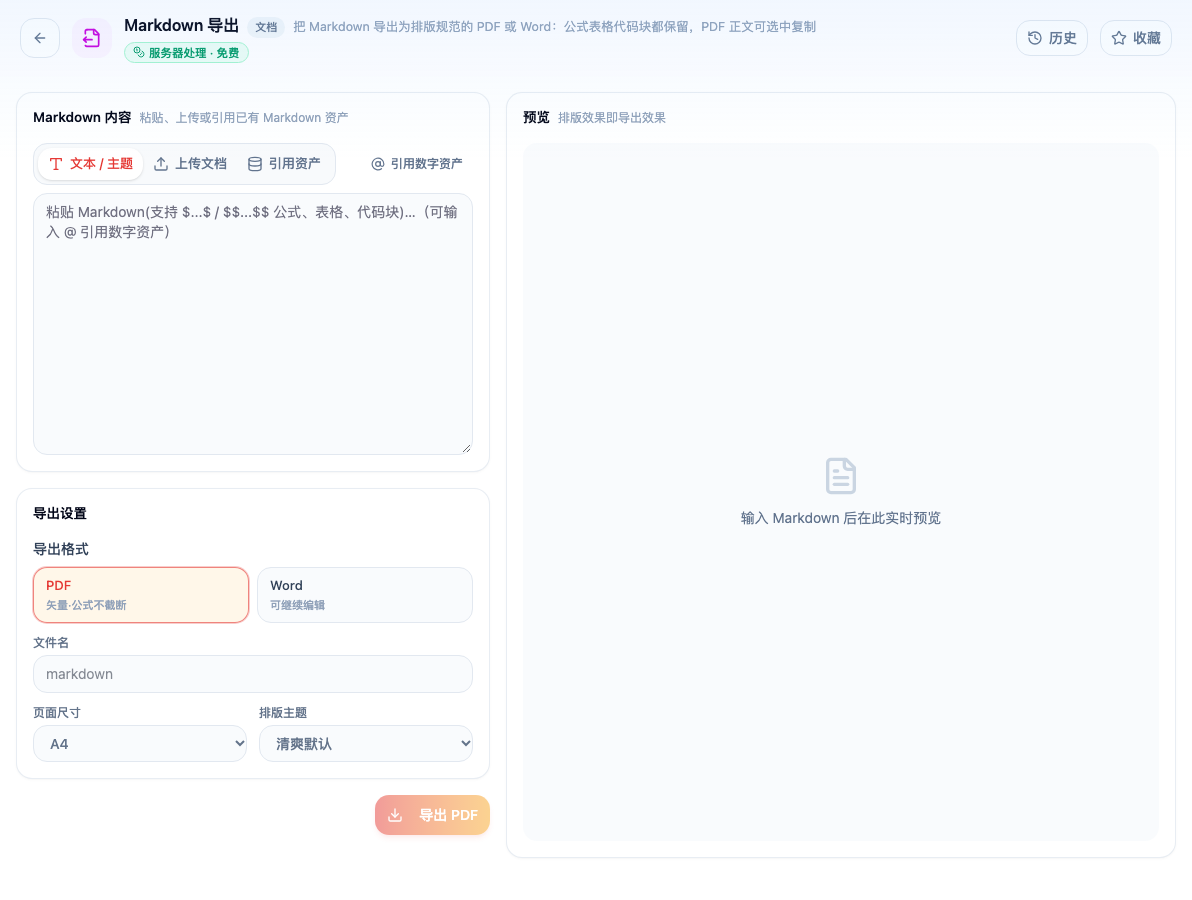Click 引用数字资产 link
Viewport: 1192px width, 900px height.
[x=417, y=164]
